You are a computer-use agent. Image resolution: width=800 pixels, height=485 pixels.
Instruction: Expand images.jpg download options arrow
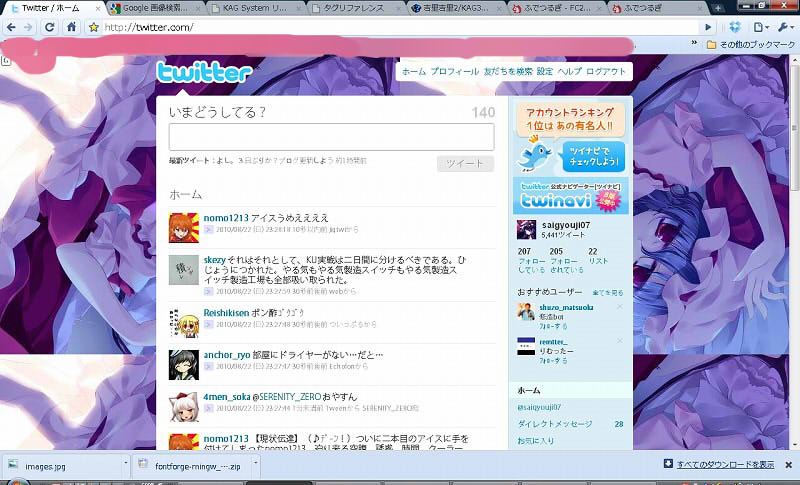pos(126,463)
